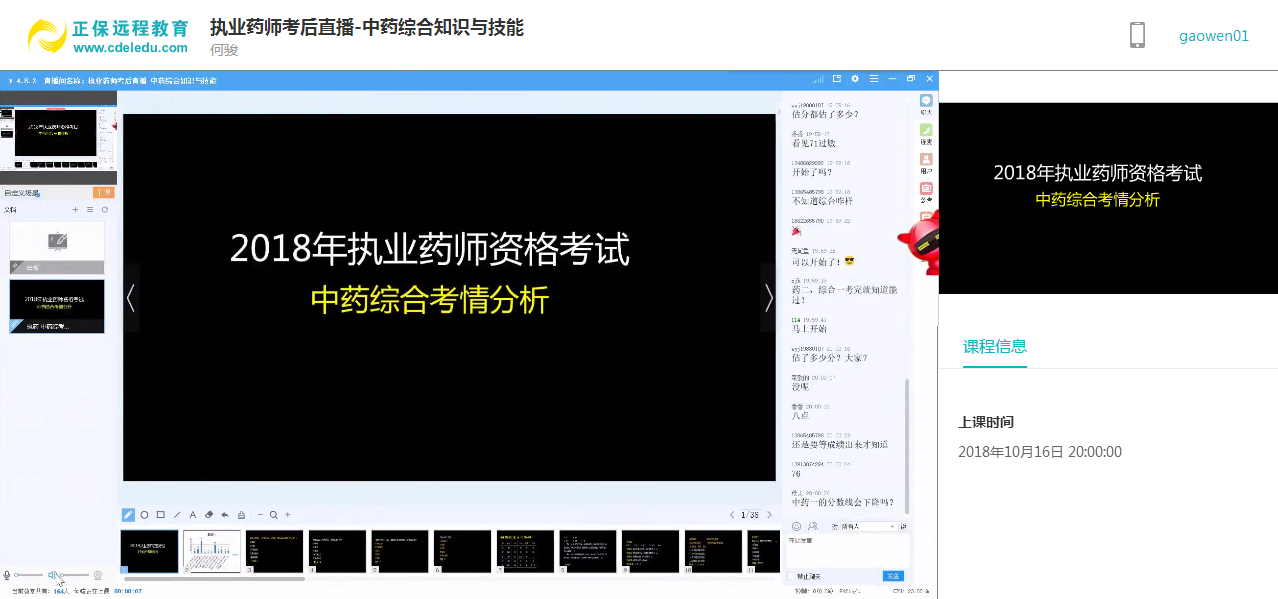Image resolution: width=1278 pixels, height=599 pixels.
Task: Pick the eraser tool
Action: (209, 515)
